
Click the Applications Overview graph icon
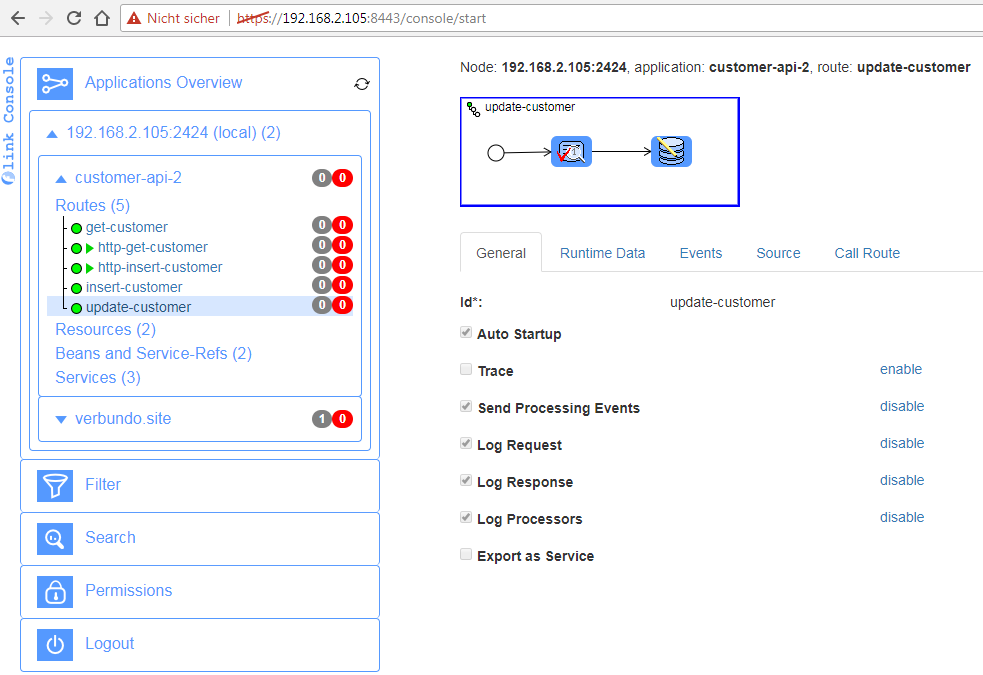(x=55, y=83)
